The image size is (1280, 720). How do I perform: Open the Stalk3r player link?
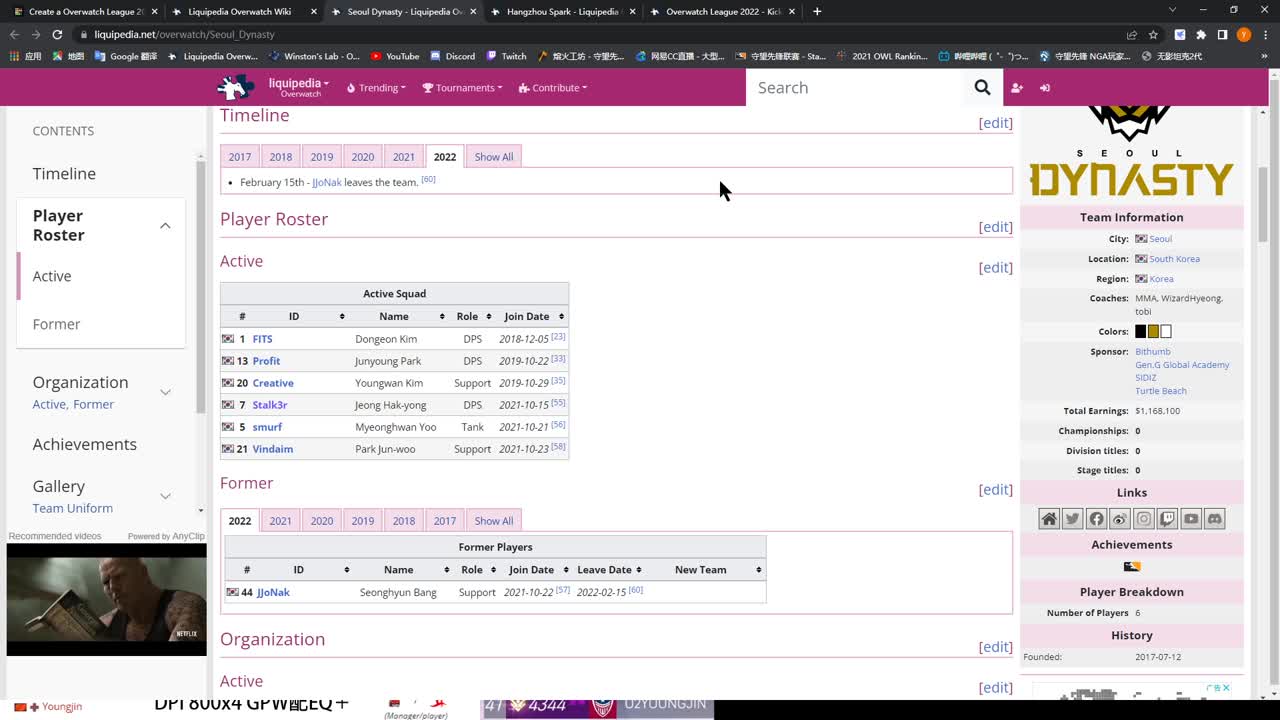pyautogui.click(x=270, y=405)
